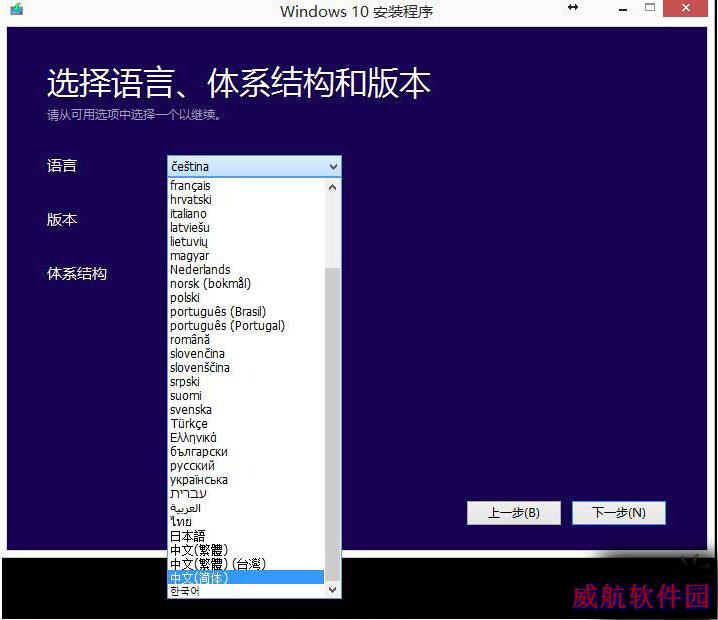718x620 pixels.
Task: Select norsk (bokmål) option
Action: tap(246, 284)
